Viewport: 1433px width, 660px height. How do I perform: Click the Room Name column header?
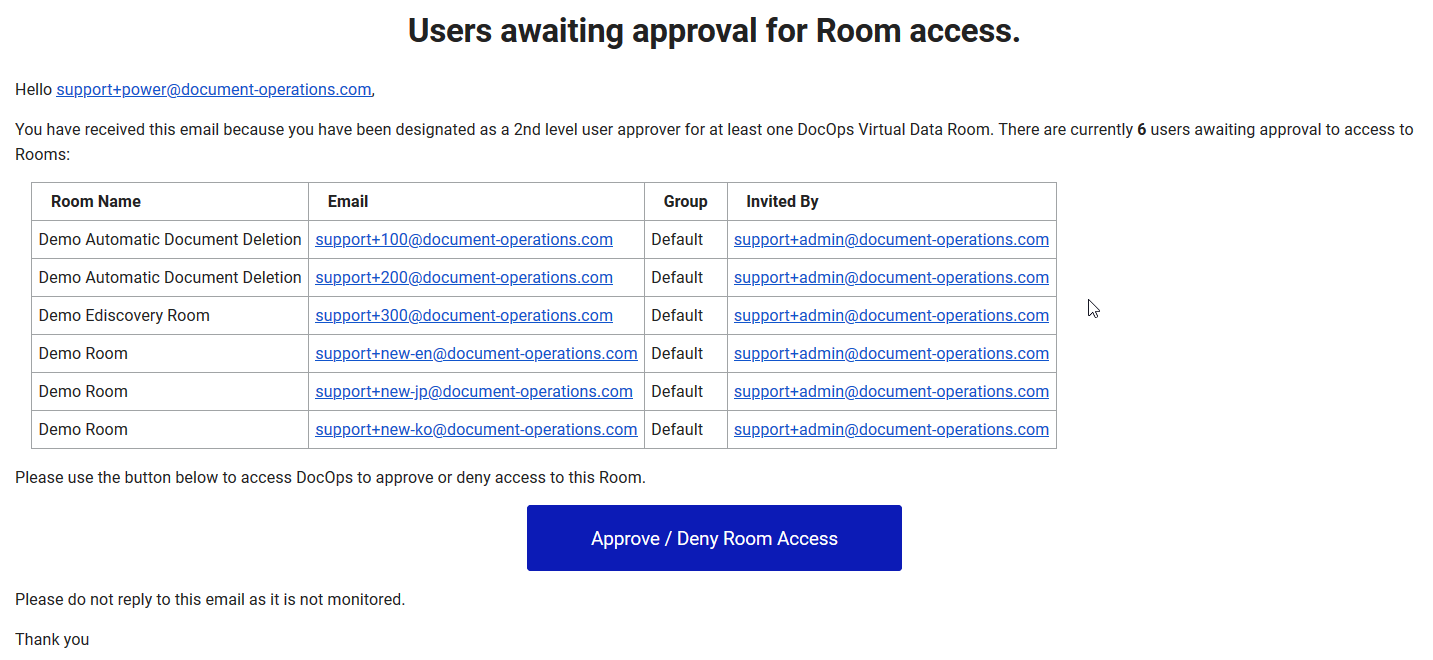point(96,201)
